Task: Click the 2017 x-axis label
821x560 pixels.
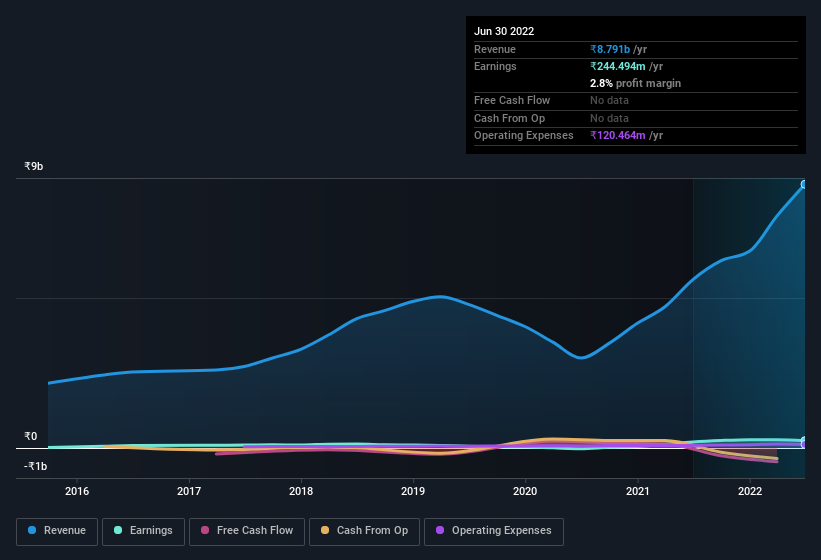Action: pyautogui.click(x=189, y=491)
